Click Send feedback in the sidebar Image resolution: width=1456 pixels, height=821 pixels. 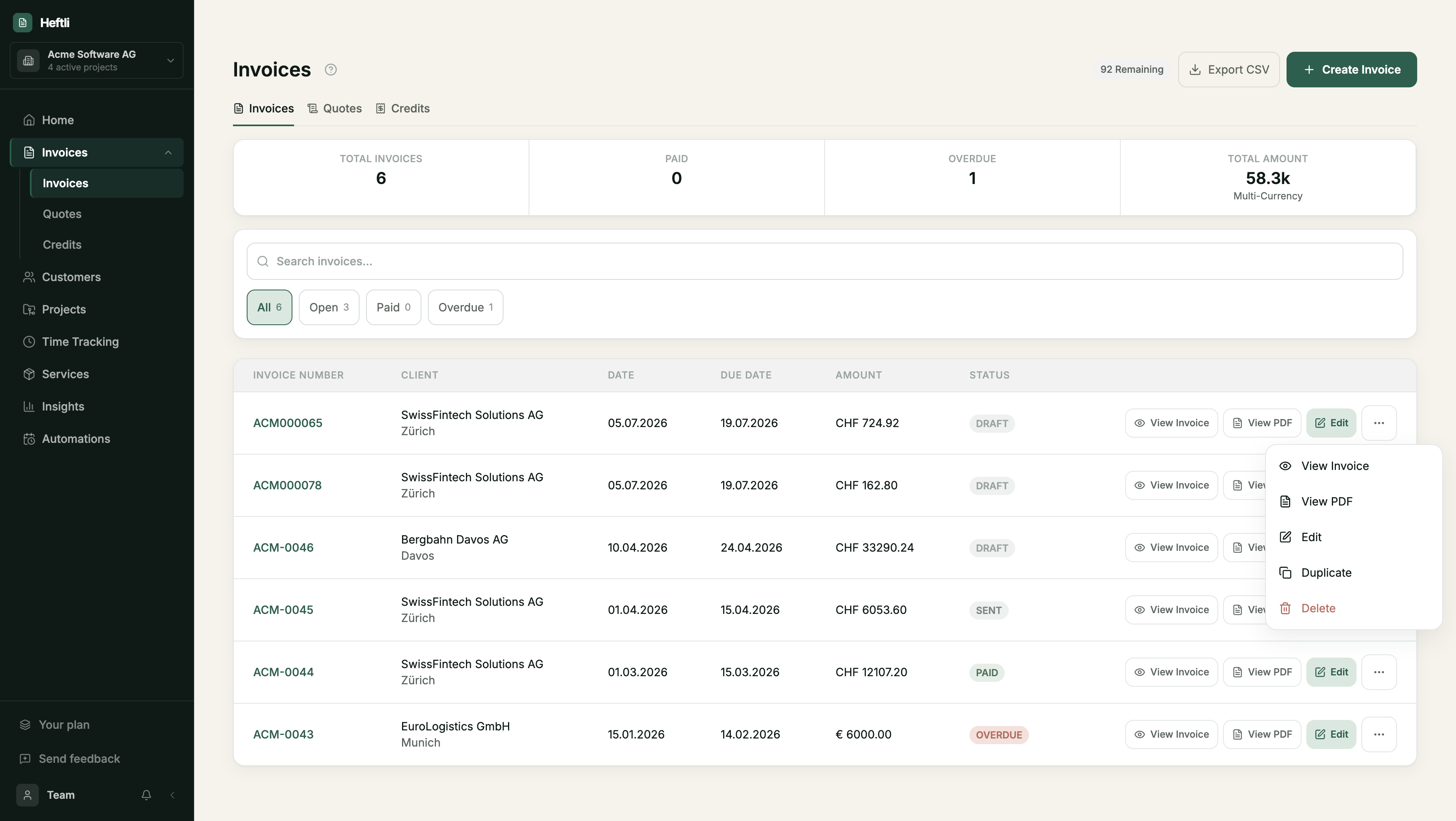[x=97, y=758]
